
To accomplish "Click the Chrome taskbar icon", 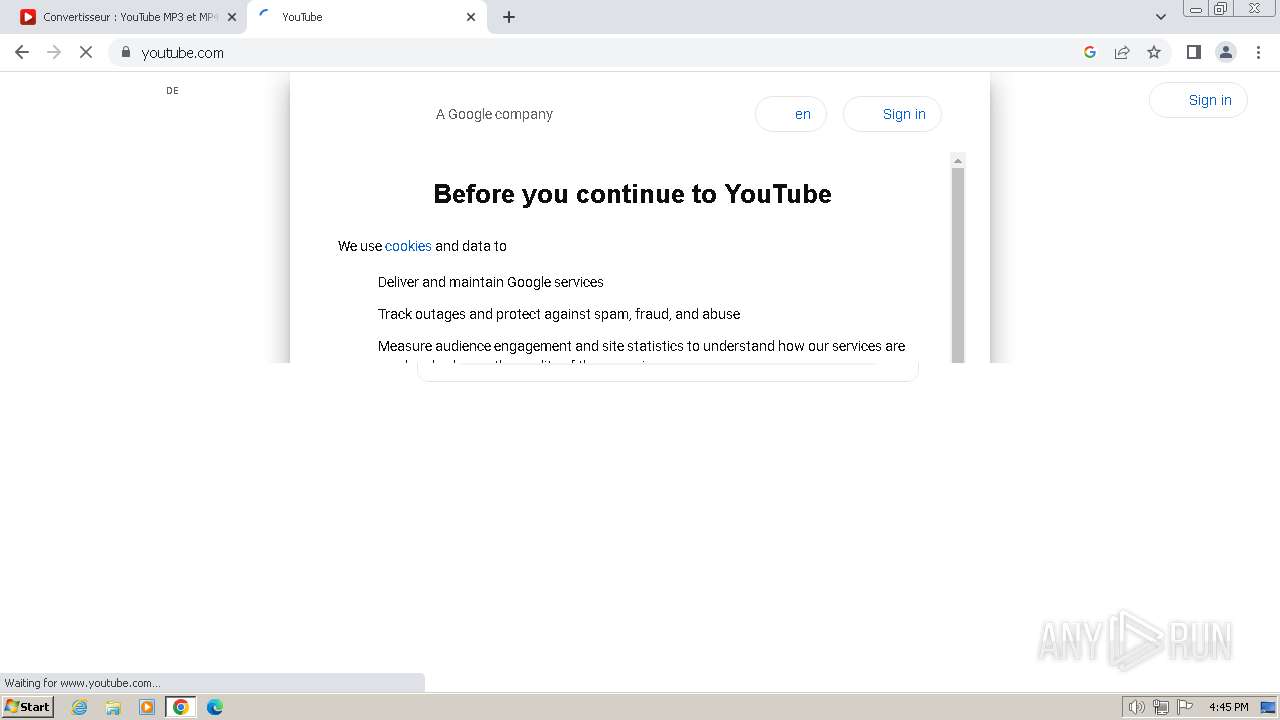I will [x=181, y=707].
